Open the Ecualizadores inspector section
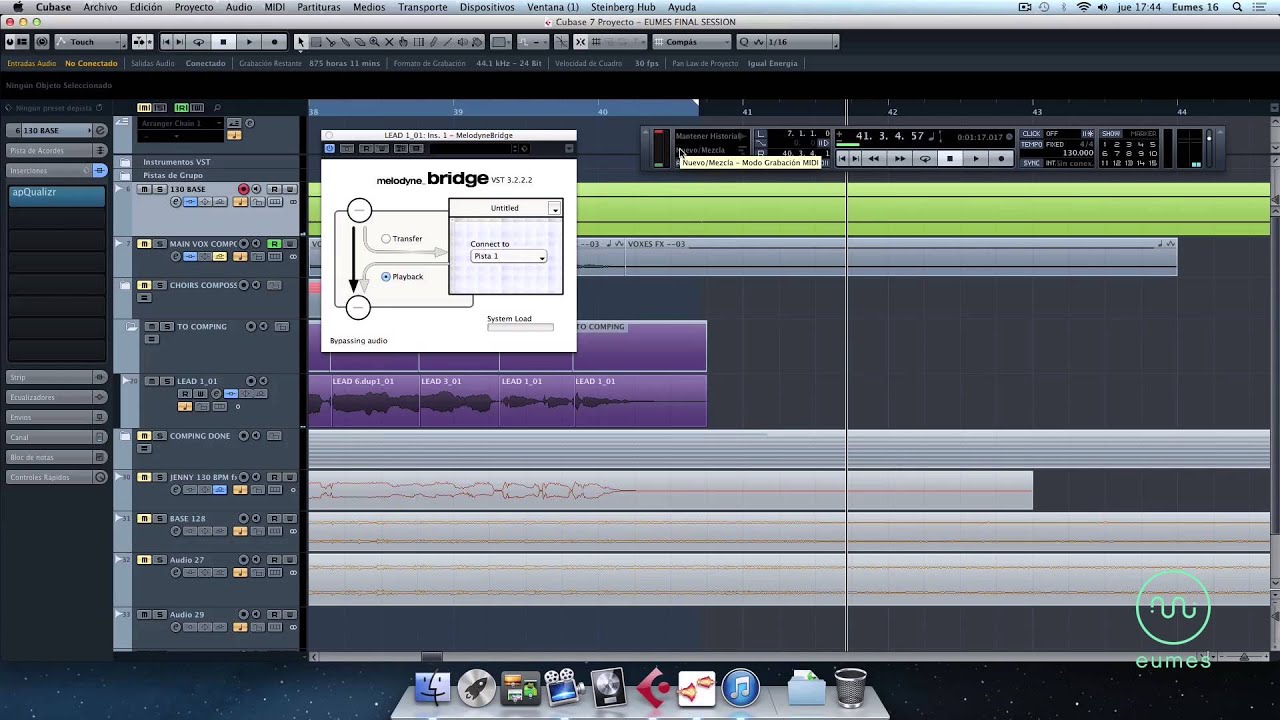The image size is (1280, 720). click(x=56, y=397)
